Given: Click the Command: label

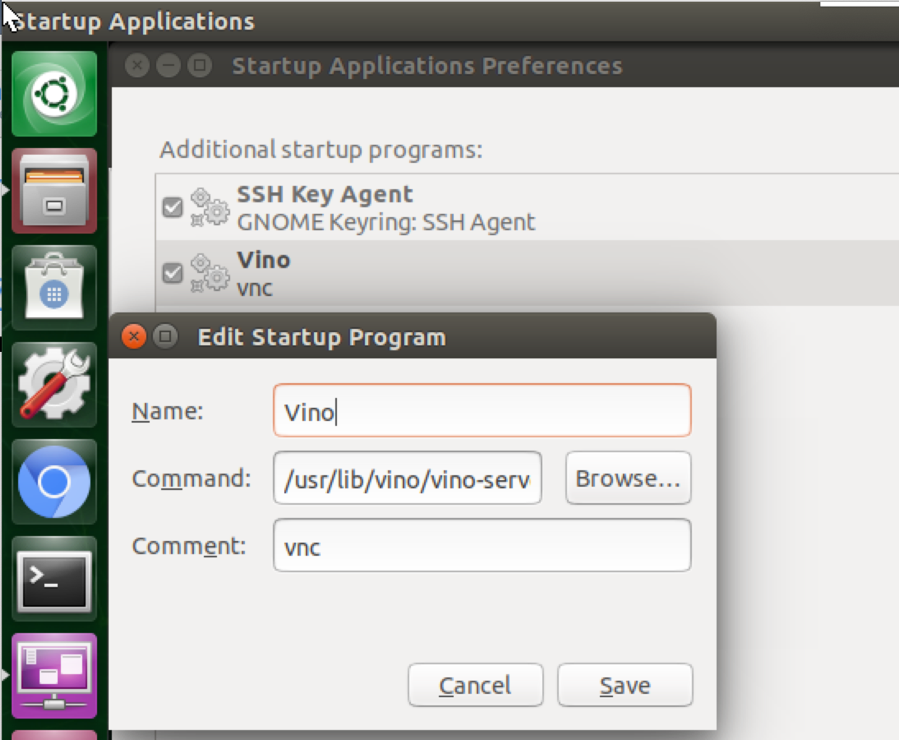Looking at the screenshot, I should tap(191, 479).
